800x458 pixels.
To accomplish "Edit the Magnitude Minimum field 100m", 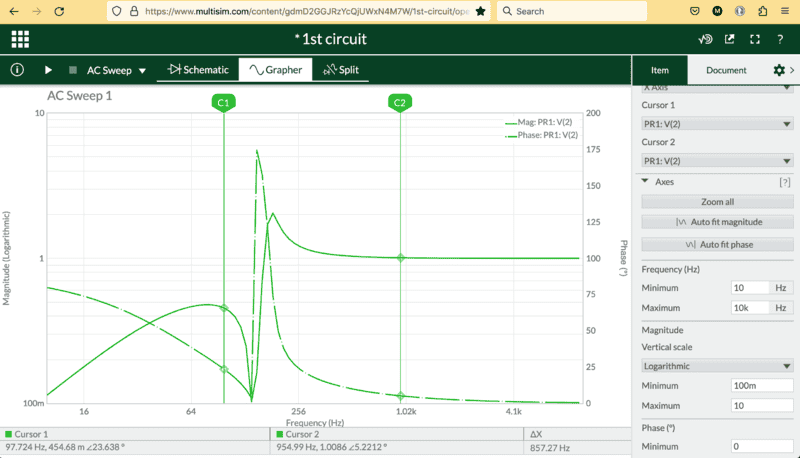I will click(x=762, y=386).
